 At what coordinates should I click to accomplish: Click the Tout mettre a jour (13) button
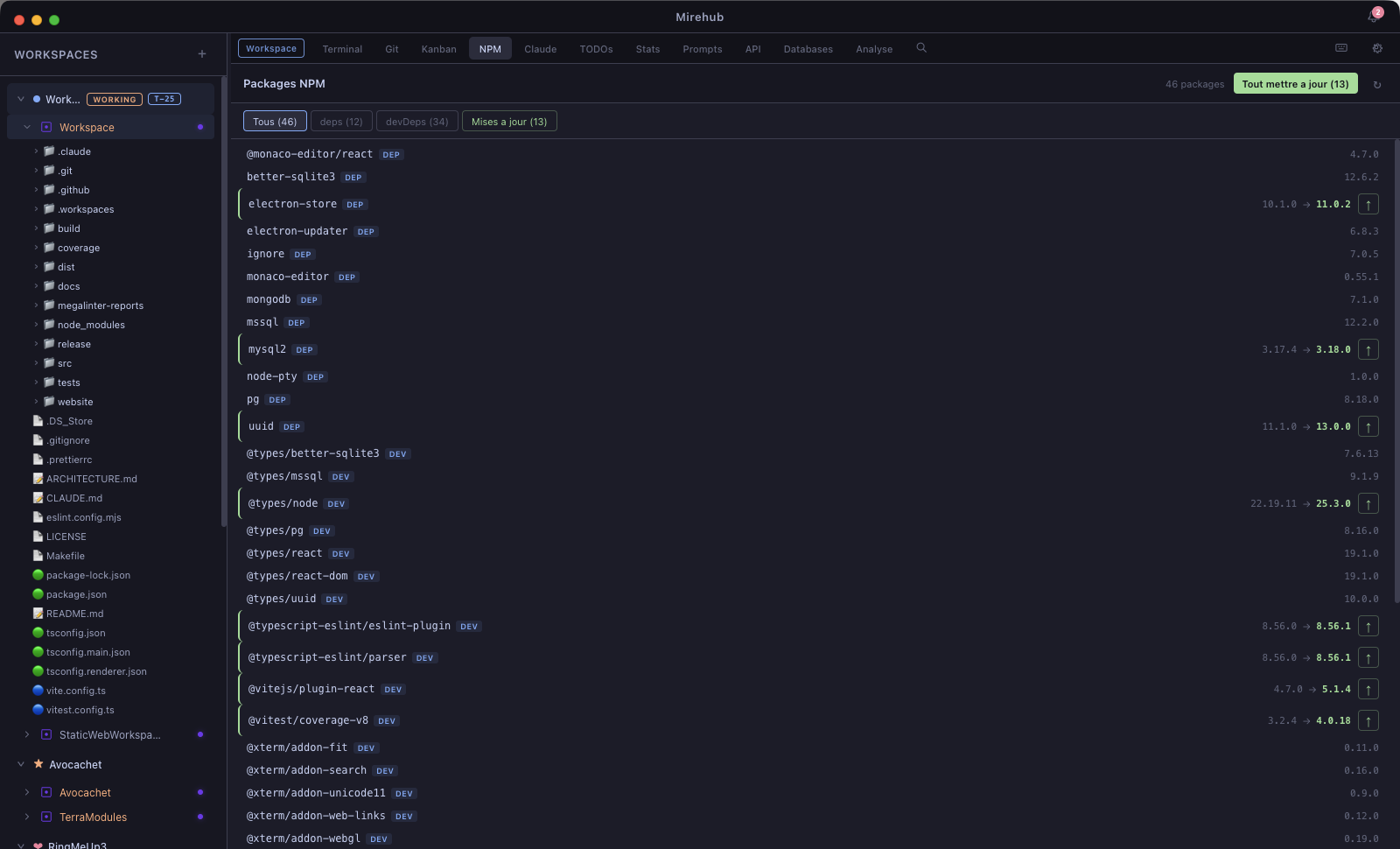[1295, 83]
